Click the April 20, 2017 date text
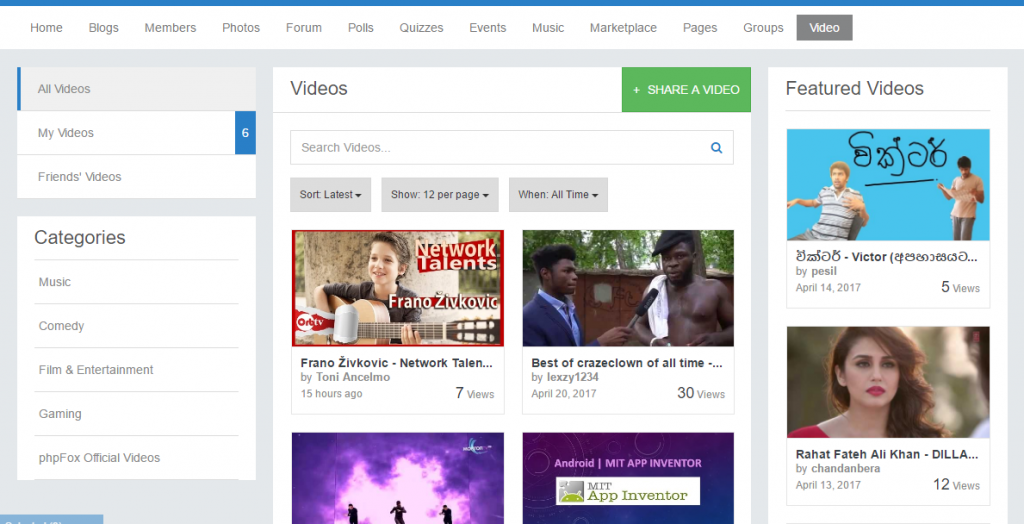 pyautogui.click(x=564, y=393)
